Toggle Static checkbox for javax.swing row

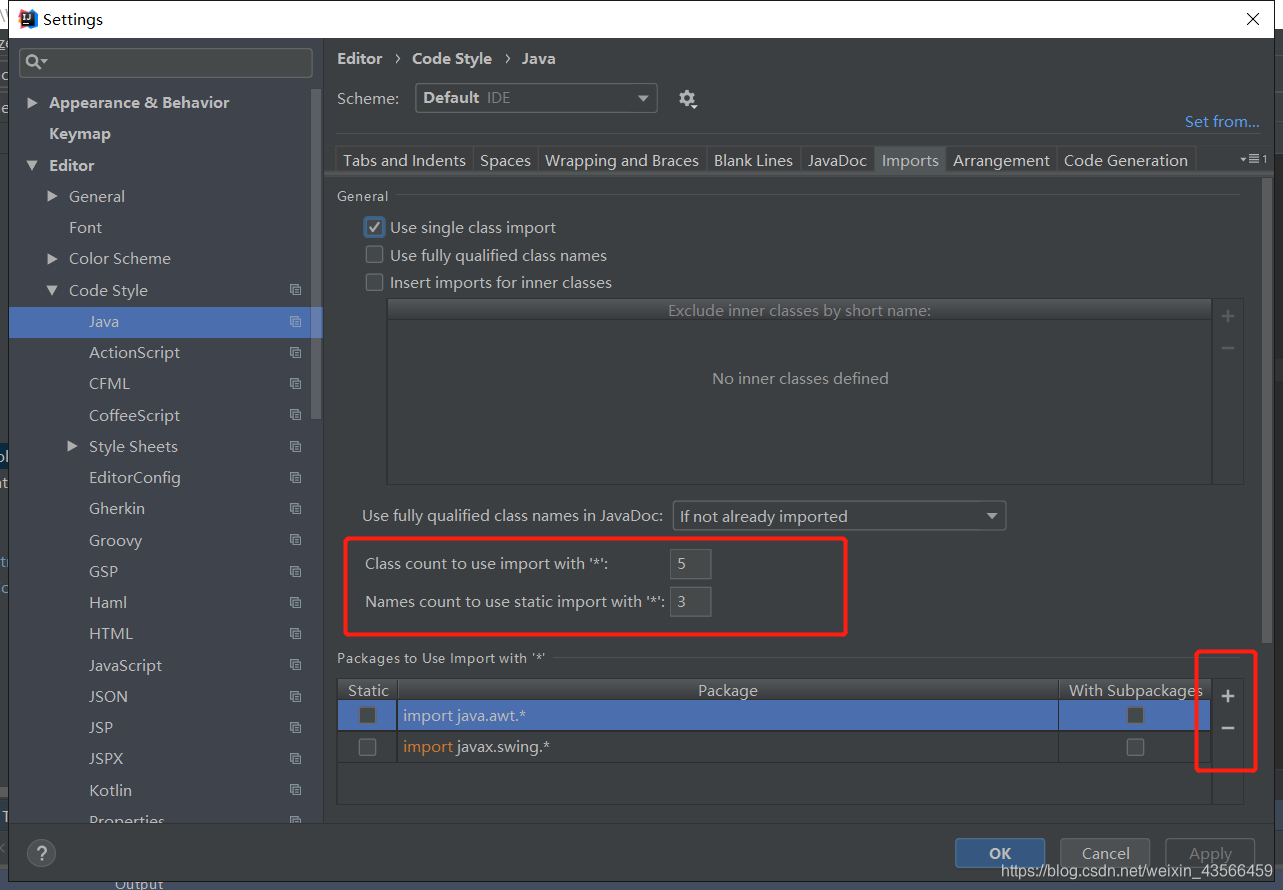[x=367, y=747]
